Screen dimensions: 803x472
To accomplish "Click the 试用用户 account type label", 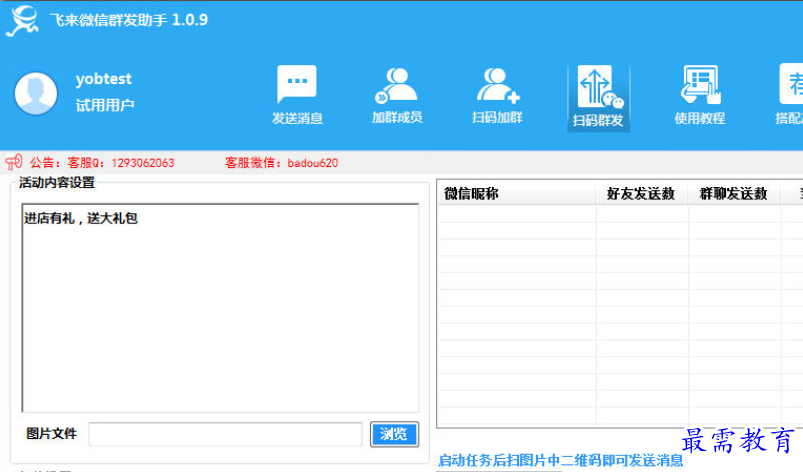I will [105, 105].
